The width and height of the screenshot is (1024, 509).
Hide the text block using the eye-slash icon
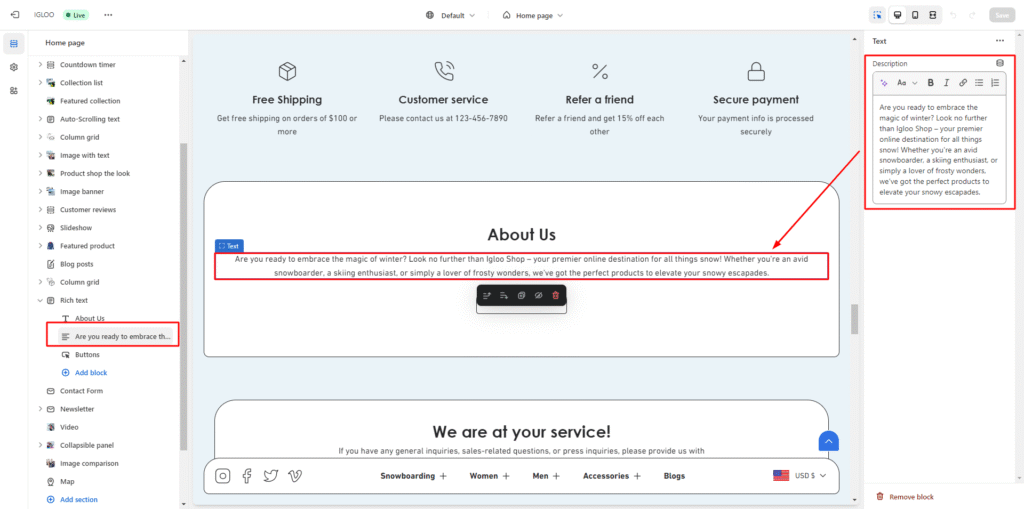[538, 296]
